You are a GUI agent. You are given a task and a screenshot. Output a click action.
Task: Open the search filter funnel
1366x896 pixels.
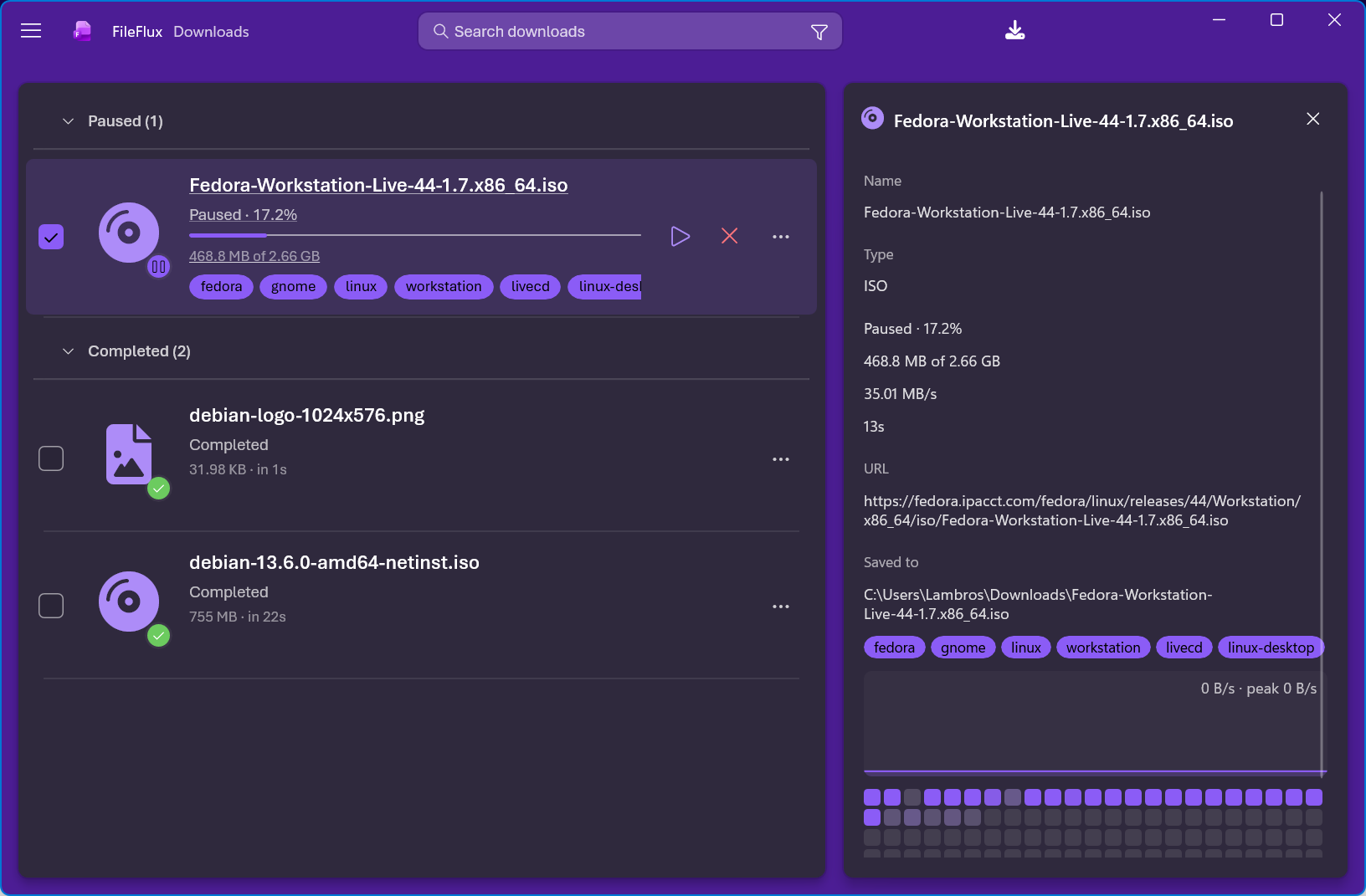click(x=819, y=32)
